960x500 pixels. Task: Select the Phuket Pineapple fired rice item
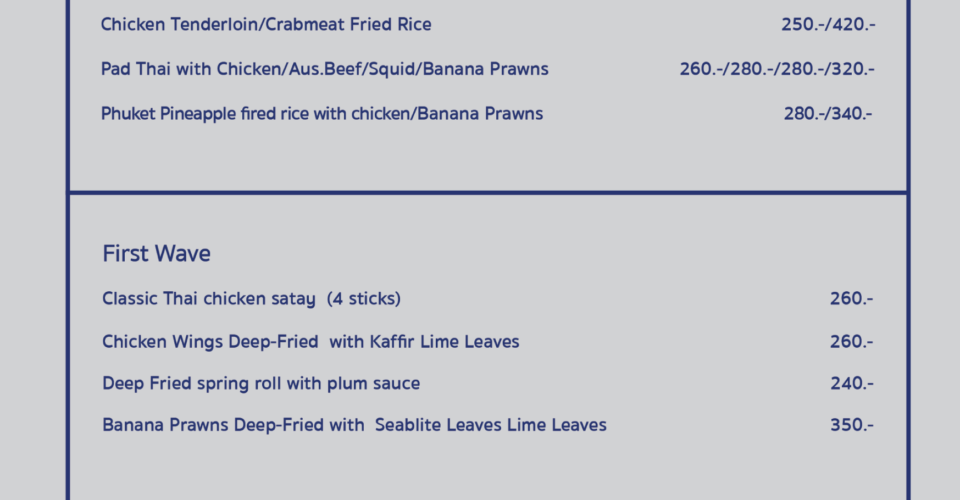click(x=321, y=114)
